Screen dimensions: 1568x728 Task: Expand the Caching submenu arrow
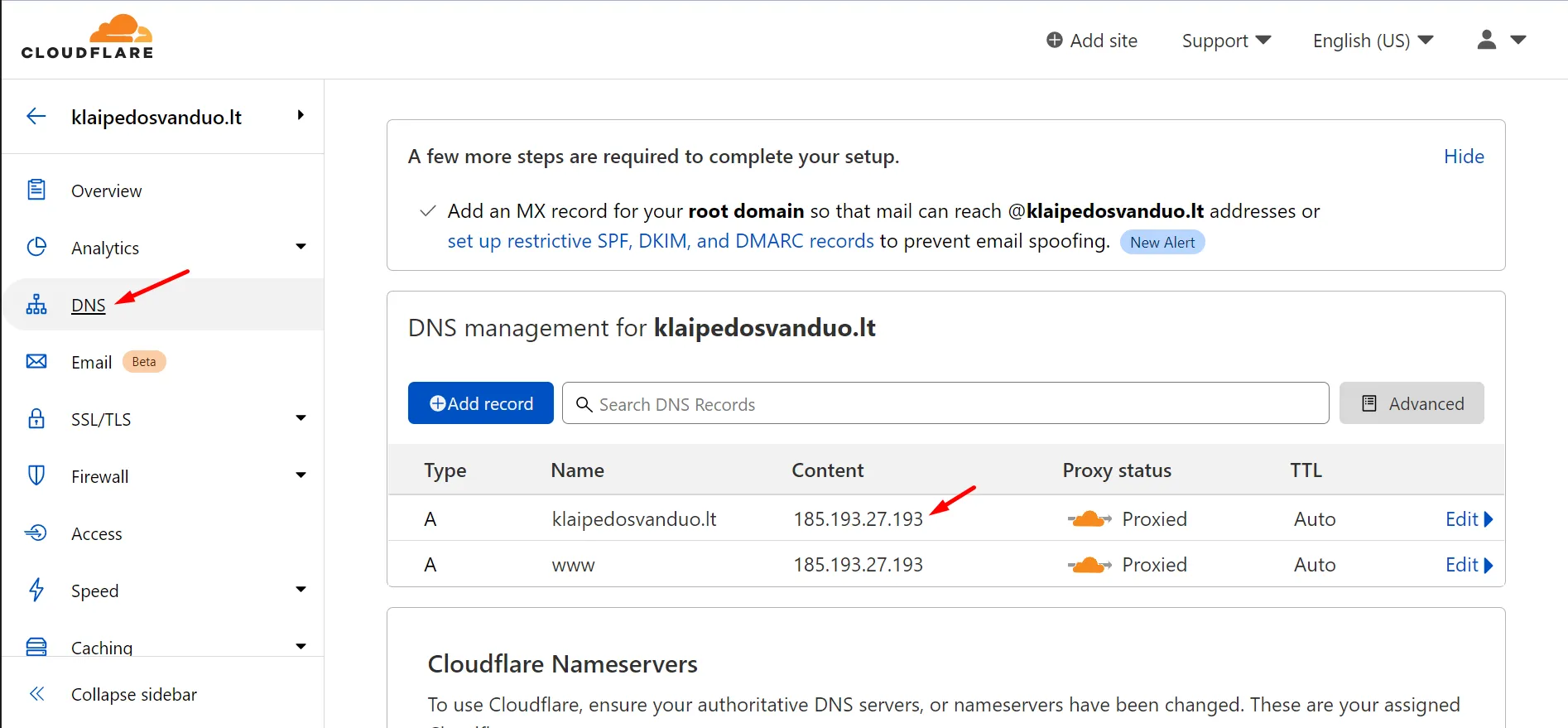tap(301, 645)
